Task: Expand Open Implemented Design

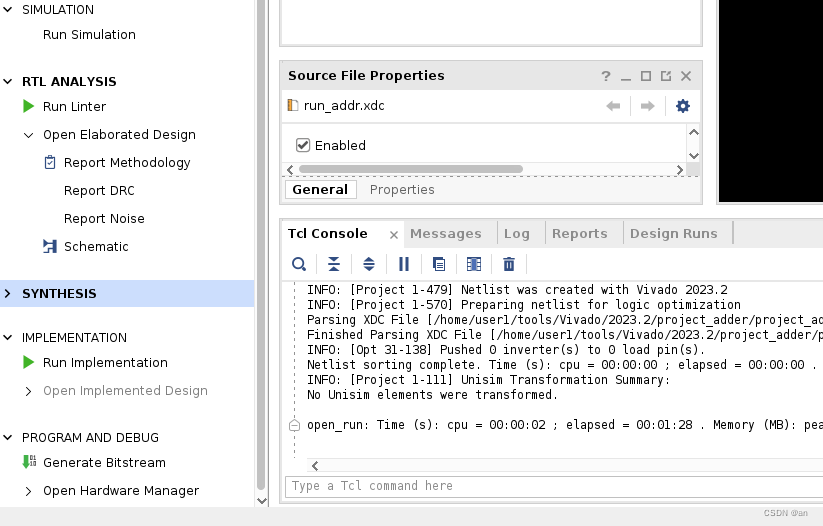Action: (28, 391)
